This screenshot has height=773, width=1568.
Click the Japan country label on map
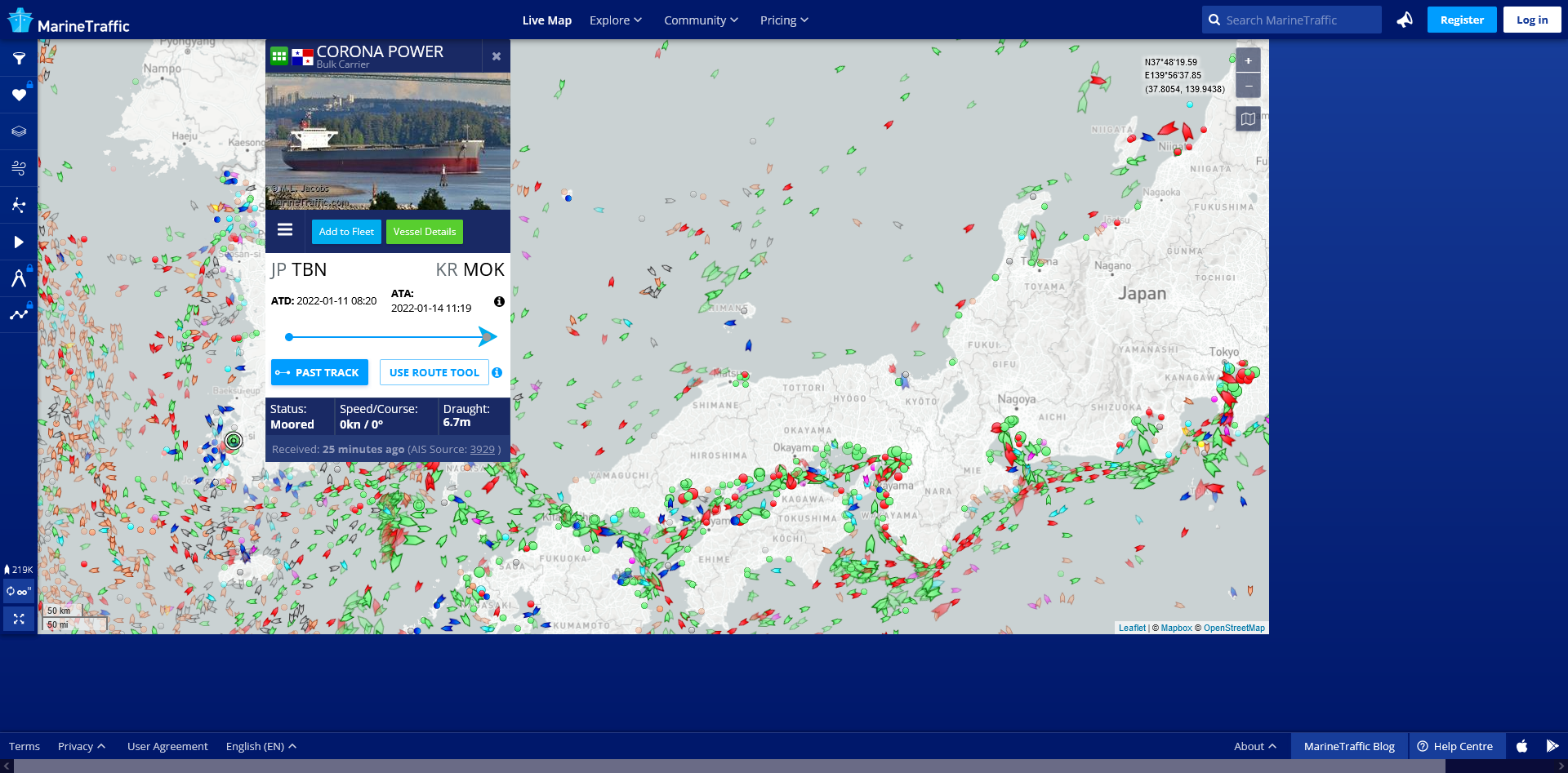point(1142,294)
